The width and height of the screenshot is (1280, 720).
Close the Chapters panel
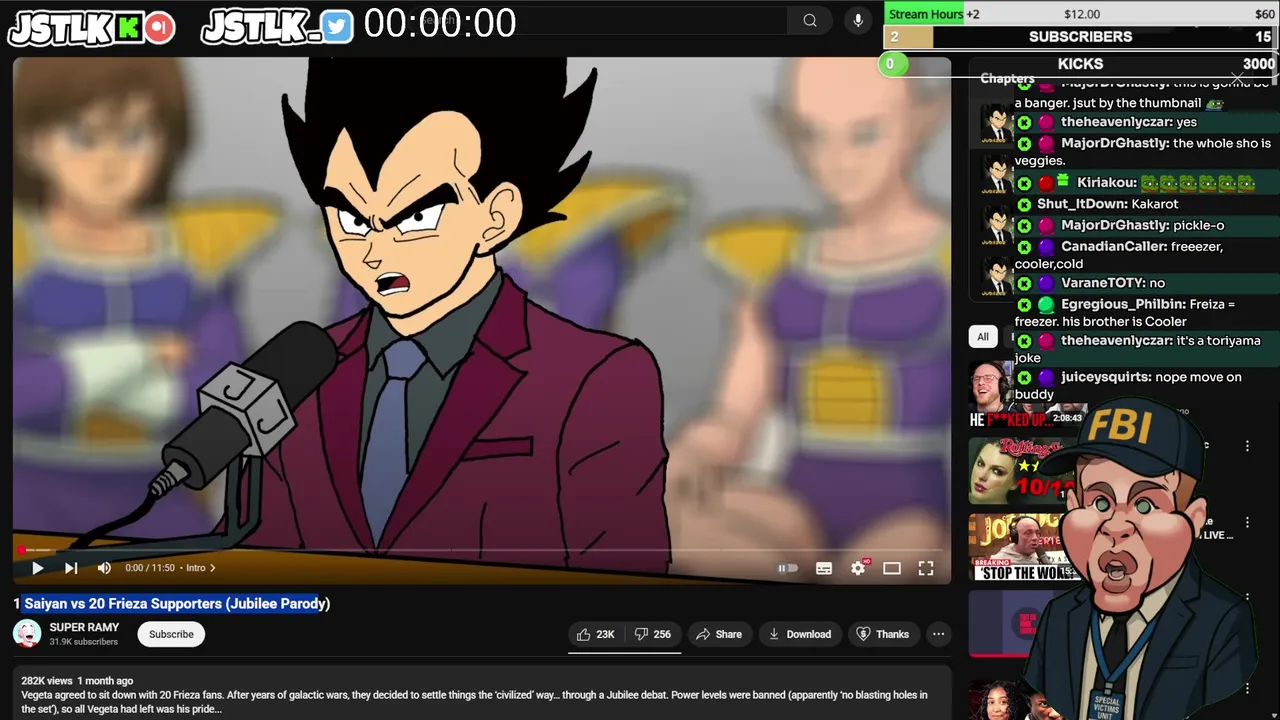tap(1237, 78)
